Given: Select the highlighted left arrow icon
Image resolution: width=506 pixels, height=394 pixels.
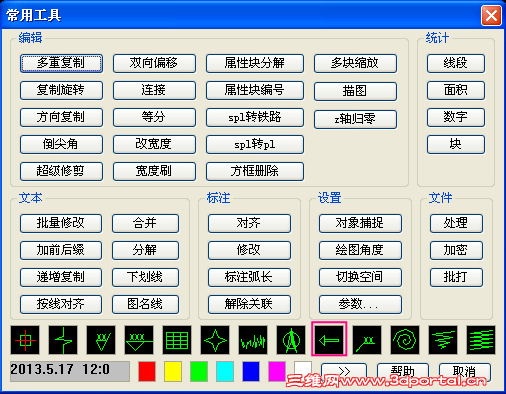Looking at the screenshot, I should point(329,339).
